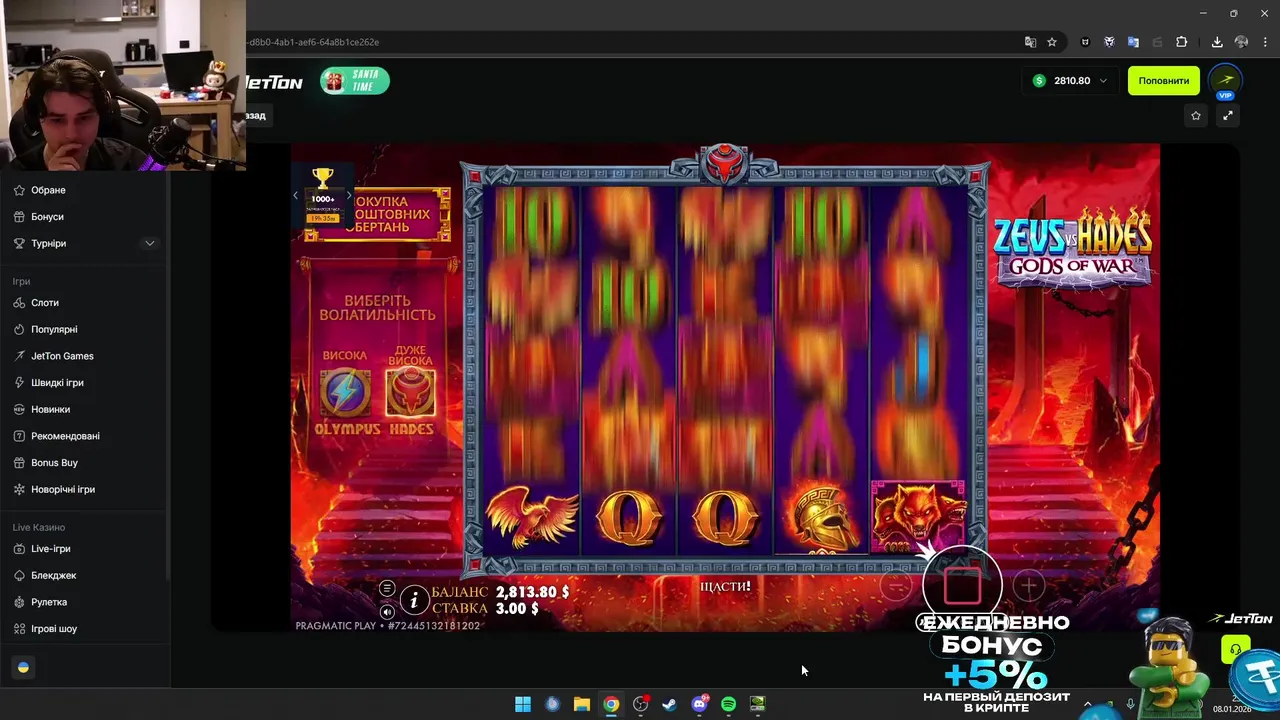
Task: Switch to Chrome in the taskbar
Action: pos(611,704)
